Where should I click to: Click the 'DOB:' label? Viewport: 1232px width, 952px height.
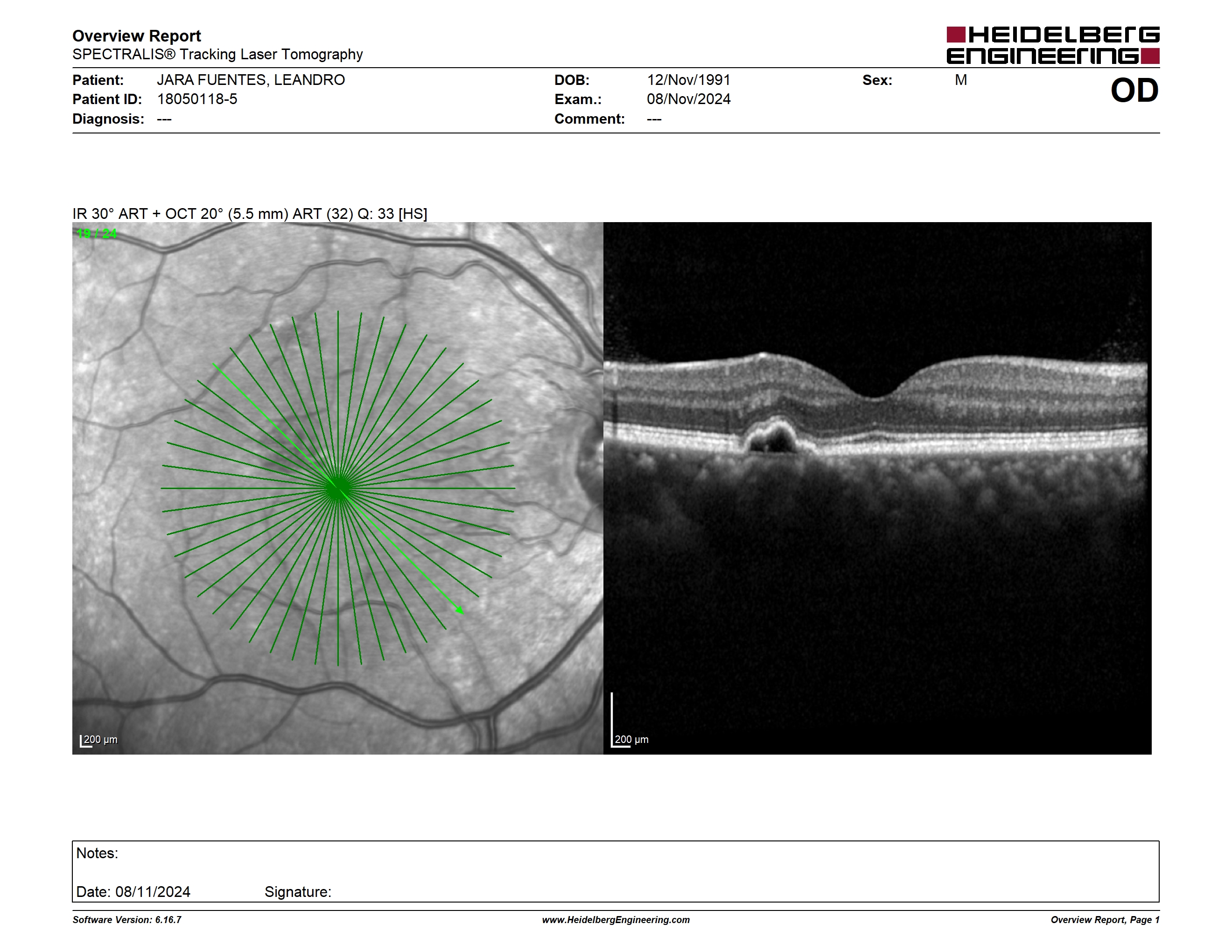572,80
